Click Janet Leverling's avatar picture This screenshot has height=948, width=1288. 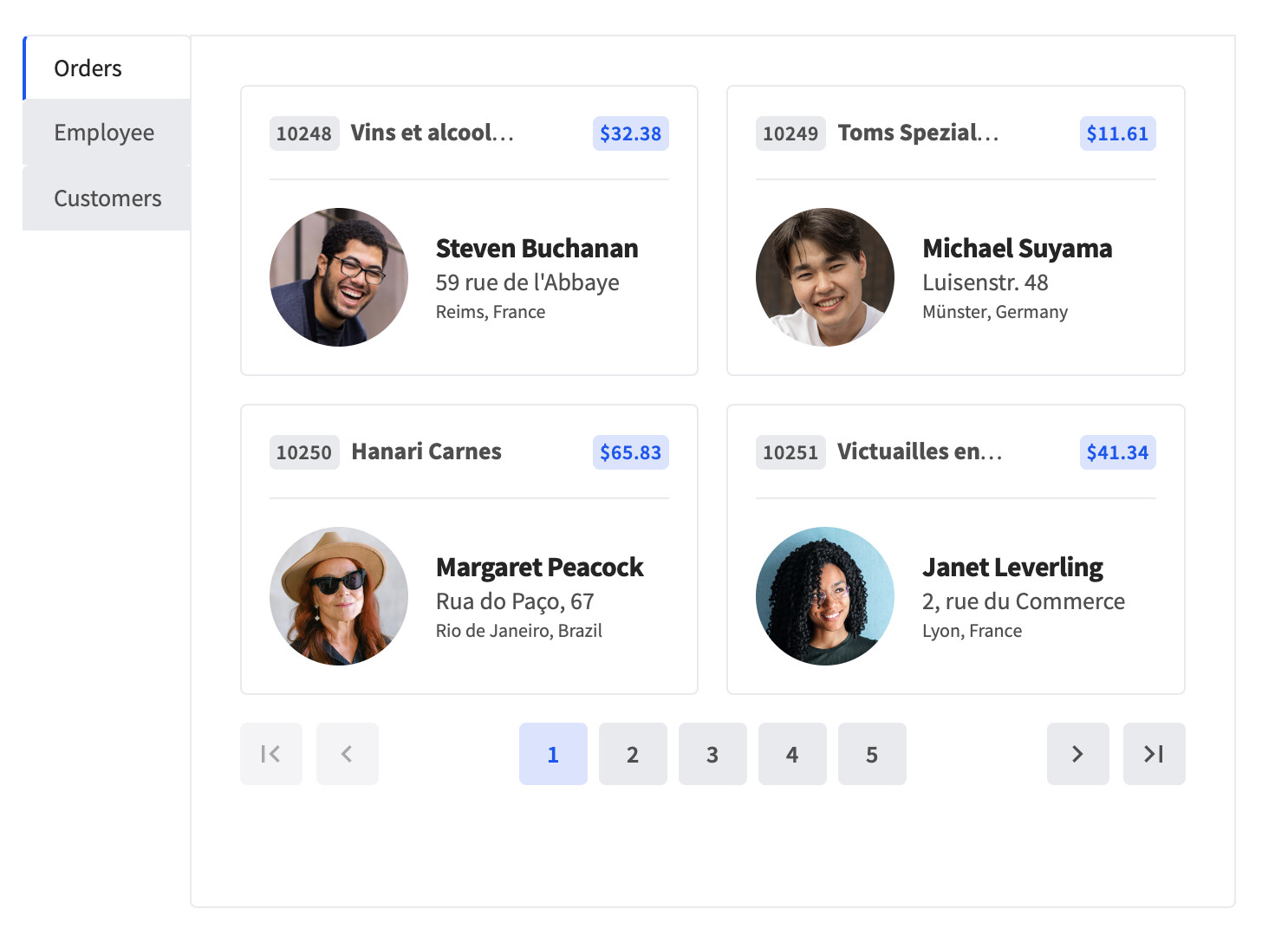(825, 596)
